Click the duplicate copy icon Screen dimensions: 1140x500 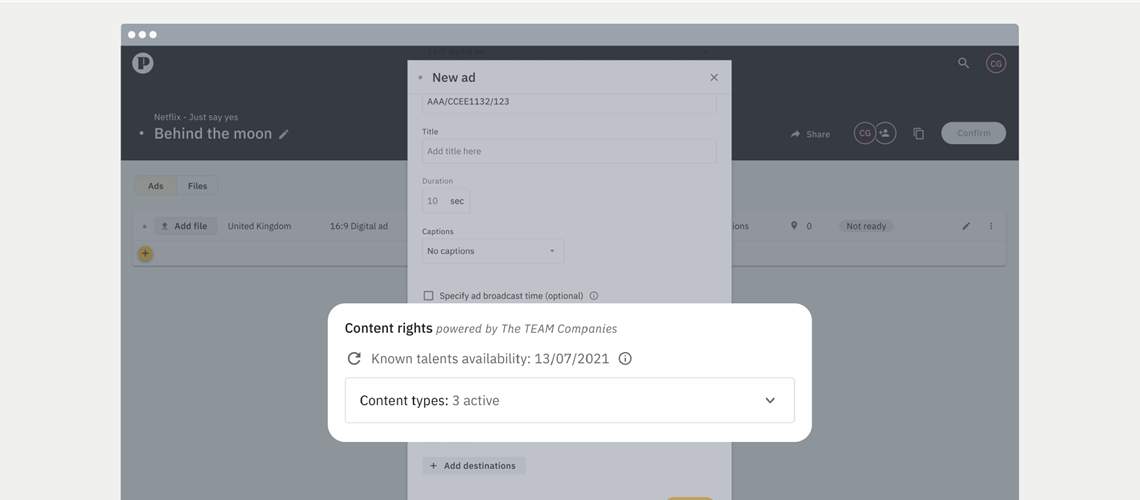918,134
